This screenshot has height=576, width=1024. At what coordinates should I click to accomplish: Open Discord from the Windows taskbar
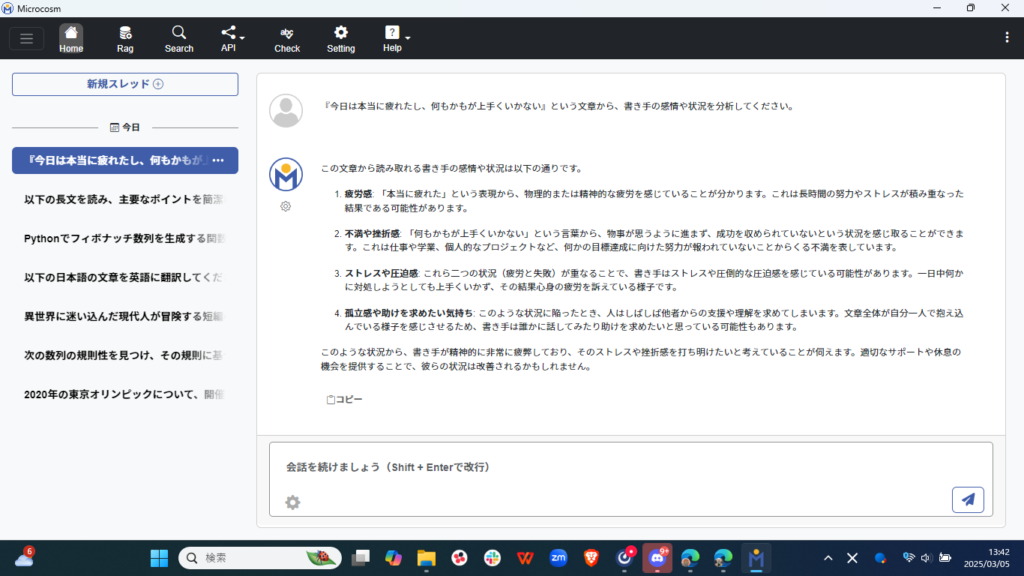point(658,558)
